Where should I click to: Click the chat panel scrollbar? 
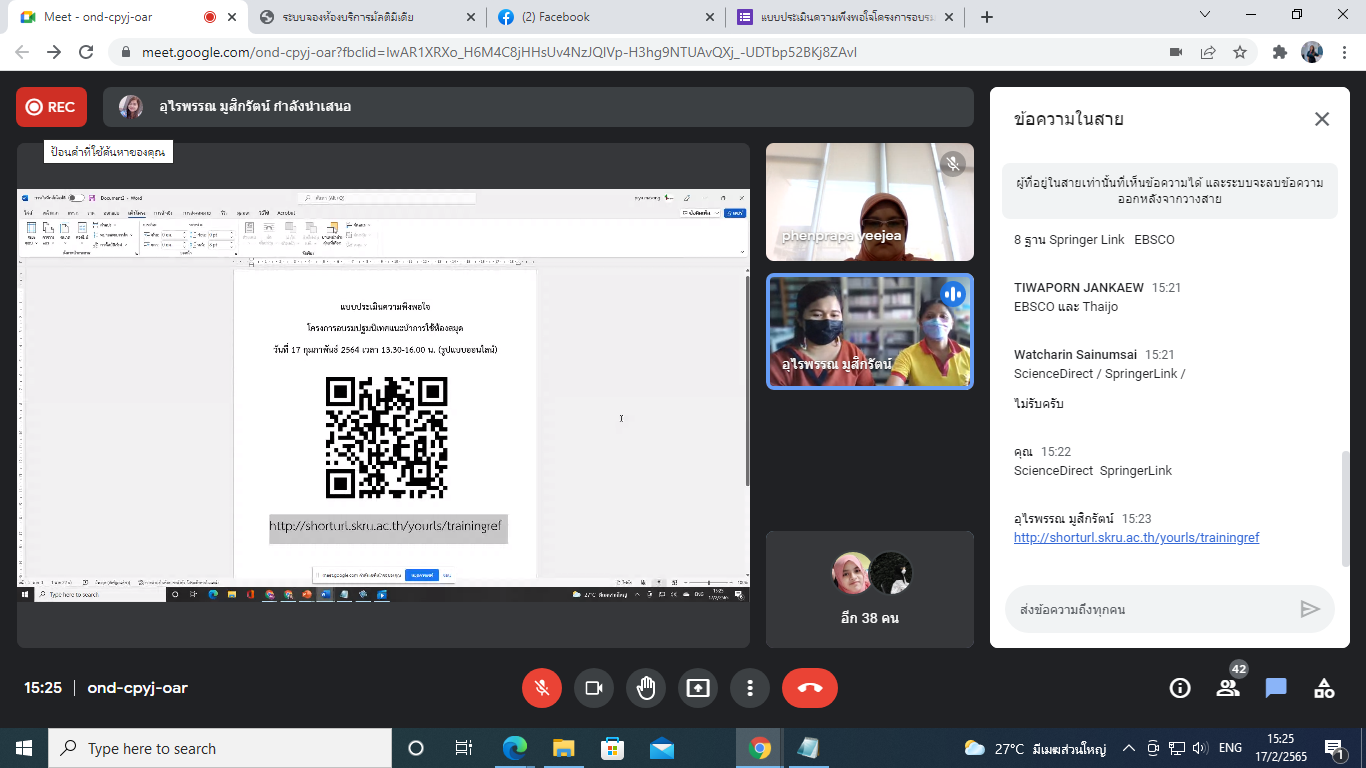pyautogui.click(x=1345, y=508)
